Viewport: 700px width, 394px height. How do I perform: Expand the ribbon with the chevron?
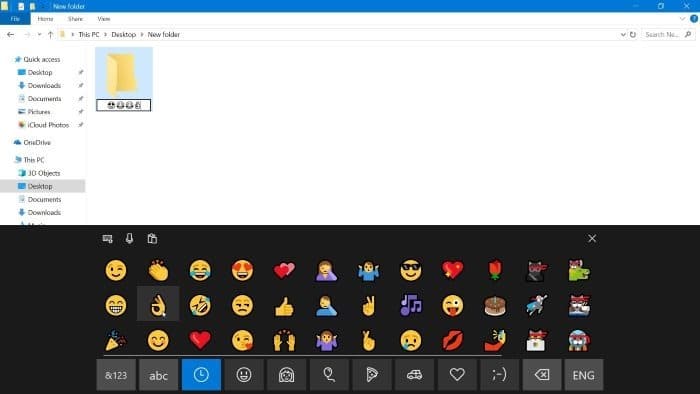point(682,19)
